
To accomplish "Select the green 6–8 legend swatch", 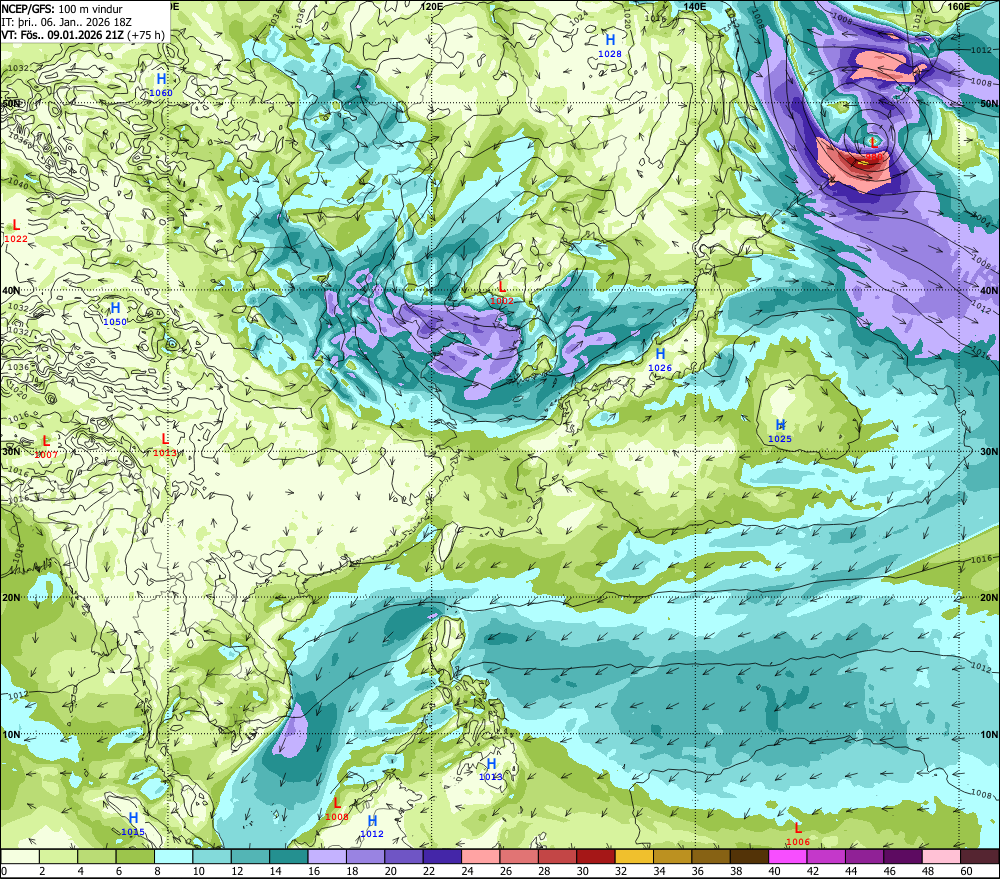I will [x=135, y=856].
